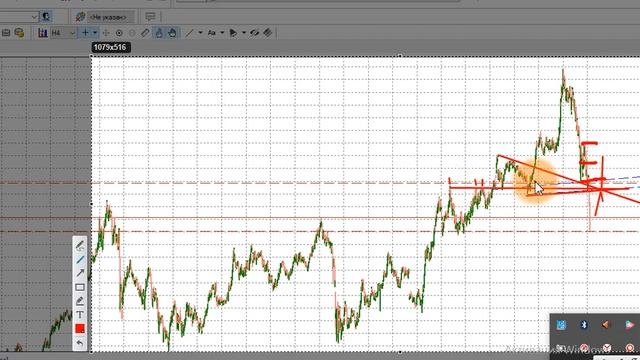Viewport: 640px width, 360px height.
Task: Toggle the grab hand scroll tool
Action: pyautogui.click(x=172, y=33)
